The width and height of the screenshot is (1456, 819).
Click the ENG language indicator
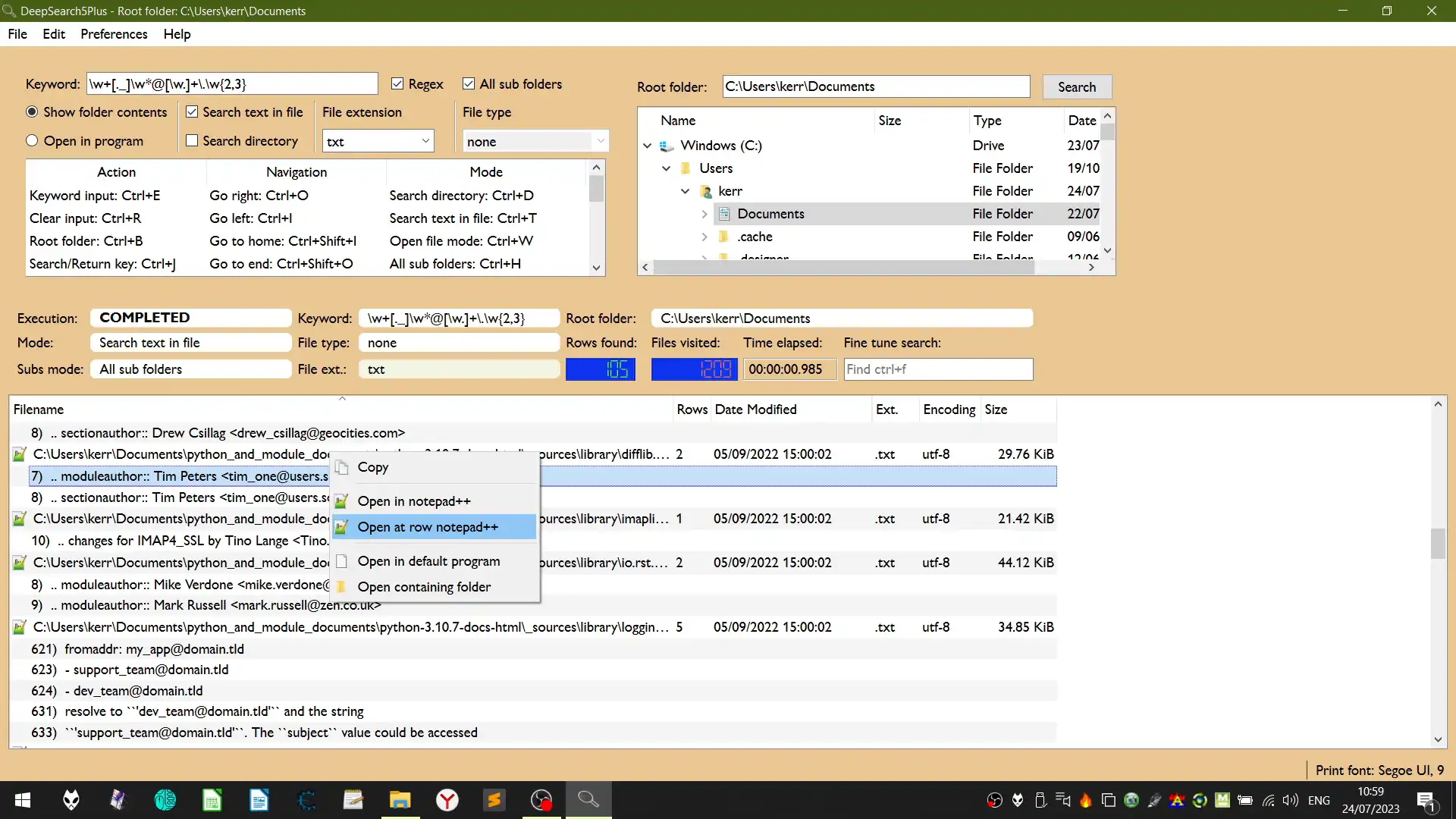[x=1319, y=800]
